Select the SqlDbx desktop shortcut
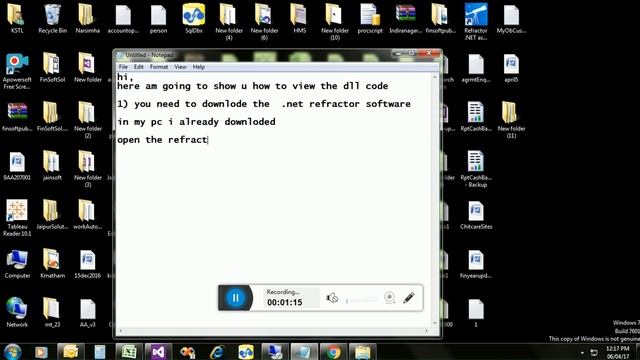The width and height of the screenshot is (640, 360). (194, 19)
